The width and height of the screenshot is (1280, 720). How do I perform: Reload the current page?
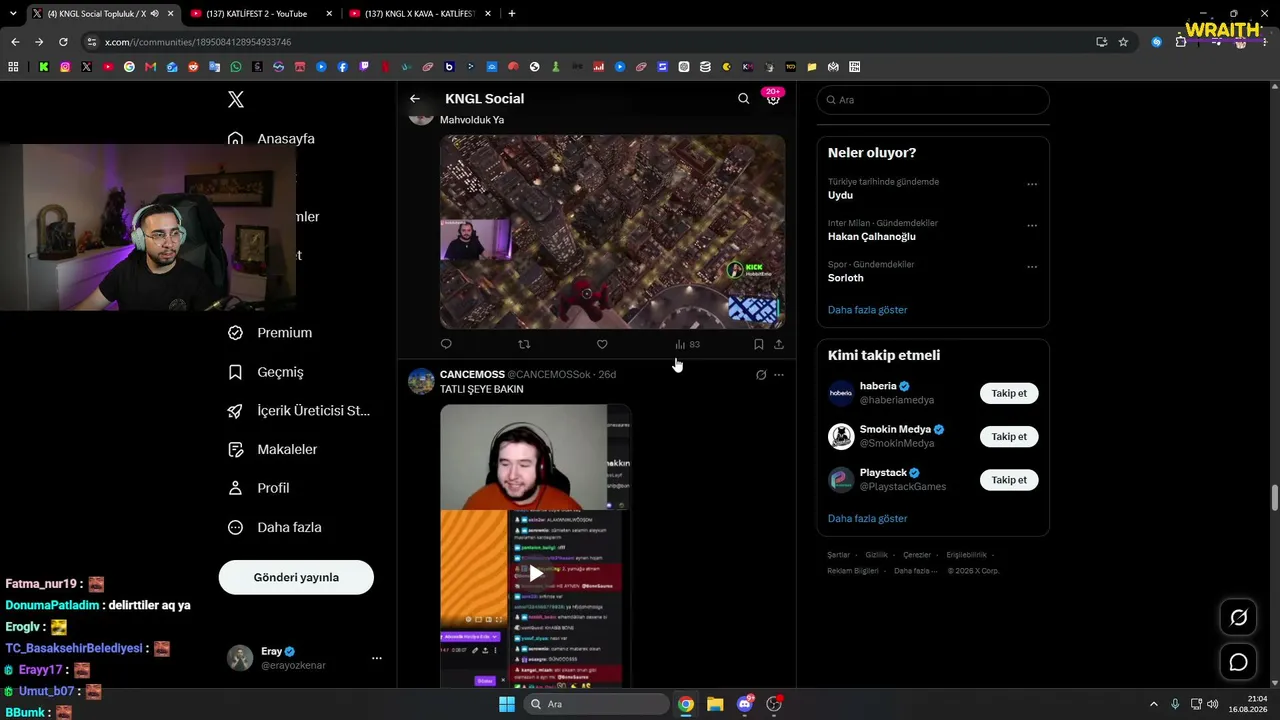tap(63, 42)
